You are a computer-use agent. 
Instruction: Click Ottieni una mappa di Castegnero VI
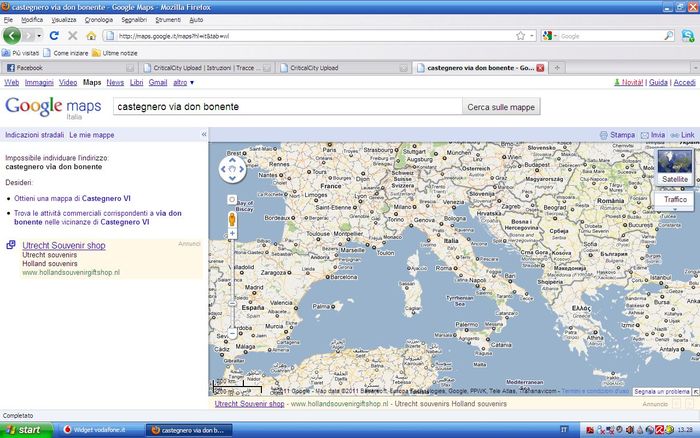(x=72, y=198)
